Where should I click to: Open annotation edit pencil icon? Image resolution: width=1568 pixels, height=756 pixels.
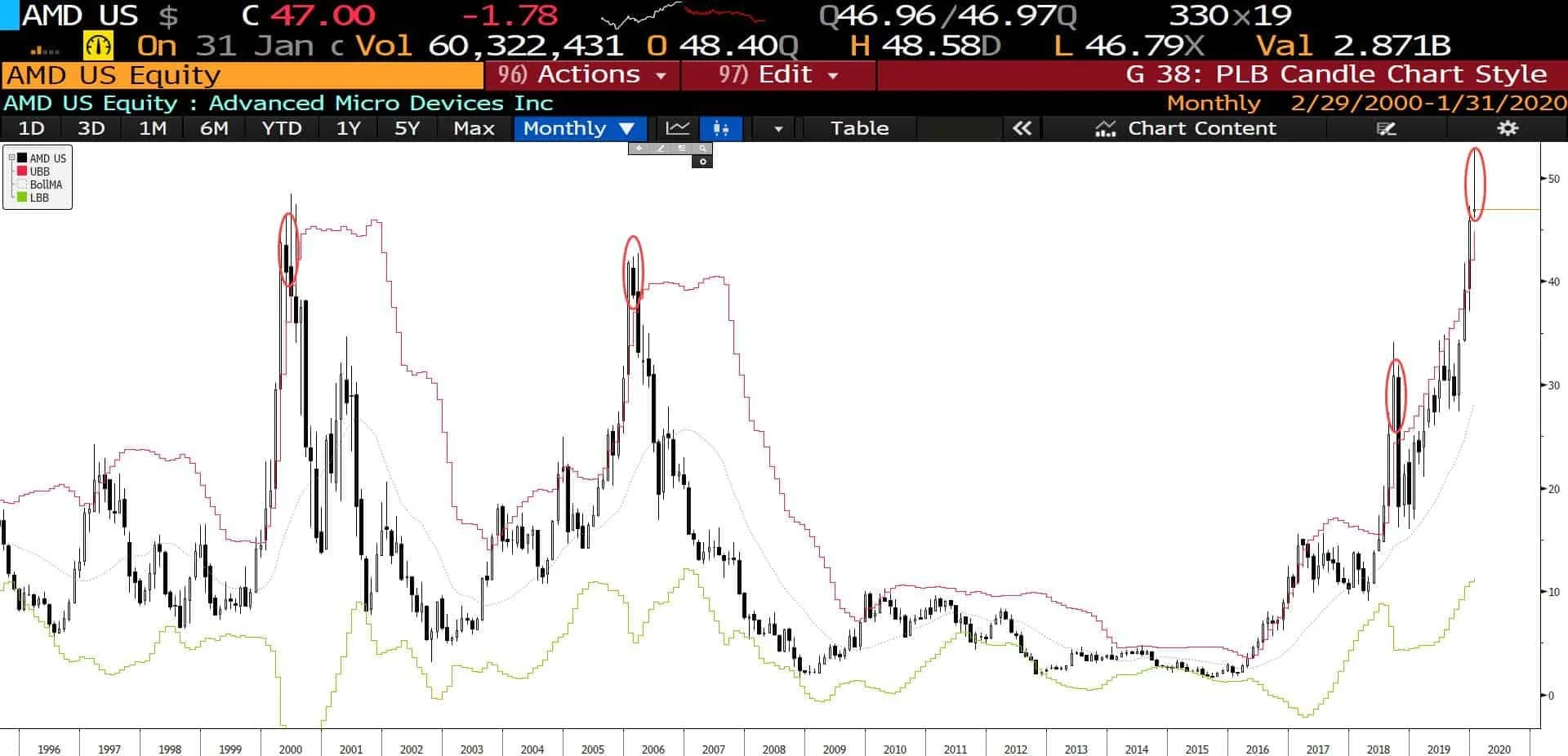pos(1386,128)
